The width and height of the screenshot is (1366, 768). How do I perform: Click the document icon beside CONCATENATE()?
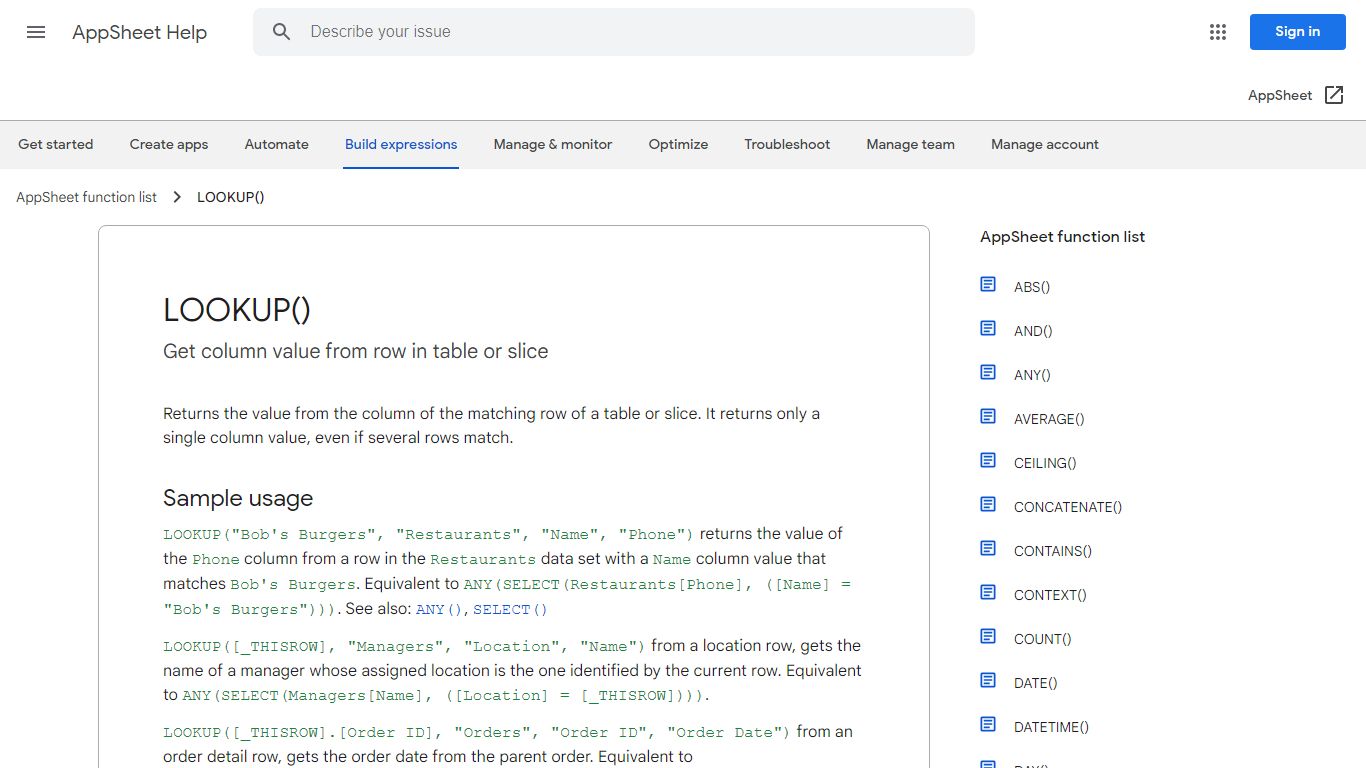click(x=988, y=505)
